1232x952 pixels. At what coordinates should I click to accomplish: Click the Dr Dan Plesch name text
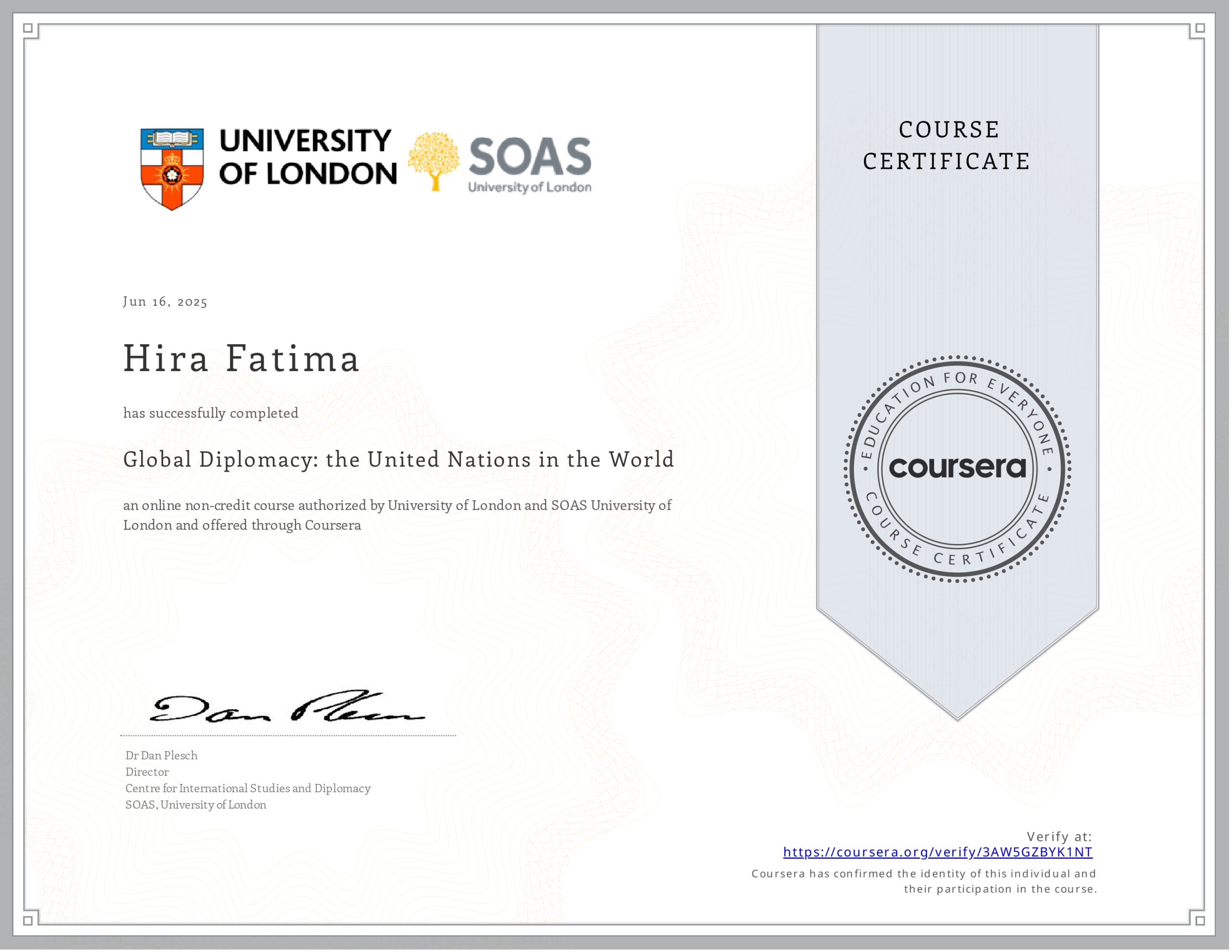pos(161,756)
